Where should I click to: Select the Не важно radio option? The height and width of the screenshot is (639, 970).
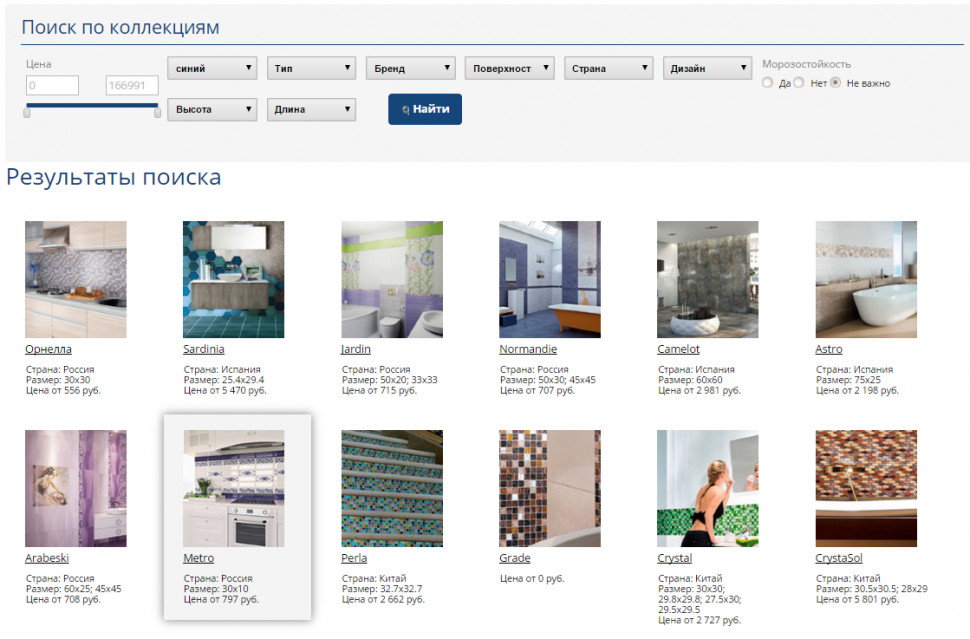(x=835, y=82)
